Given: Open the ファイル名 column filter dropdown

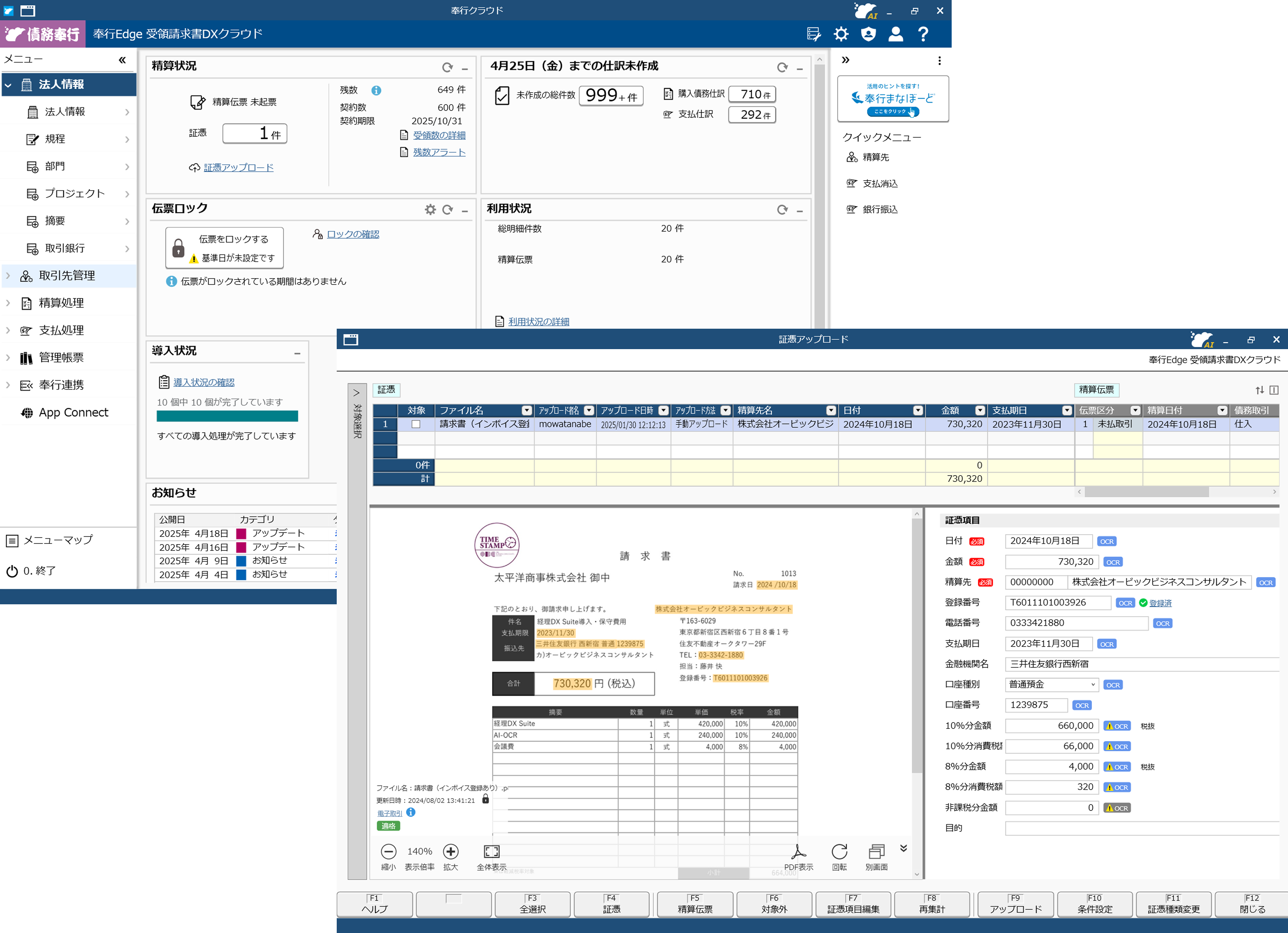Looking at the screenshot, I should pyautogui.click(x=527, y=410).
